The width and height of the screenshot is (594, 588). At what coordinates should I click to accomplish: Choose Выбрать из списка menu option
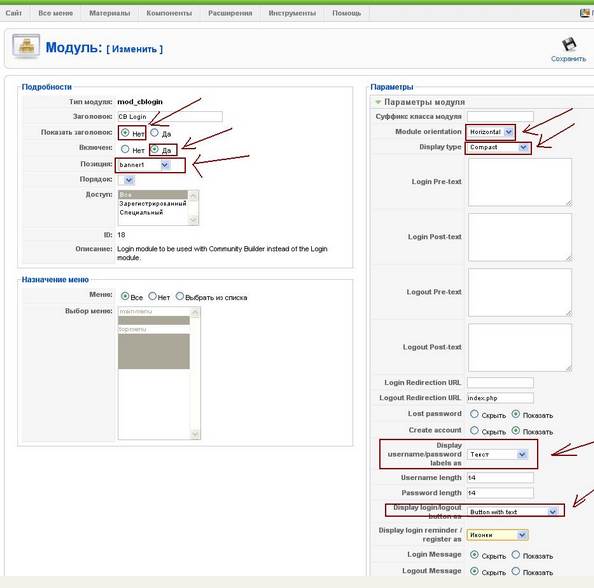coord(180,296)
